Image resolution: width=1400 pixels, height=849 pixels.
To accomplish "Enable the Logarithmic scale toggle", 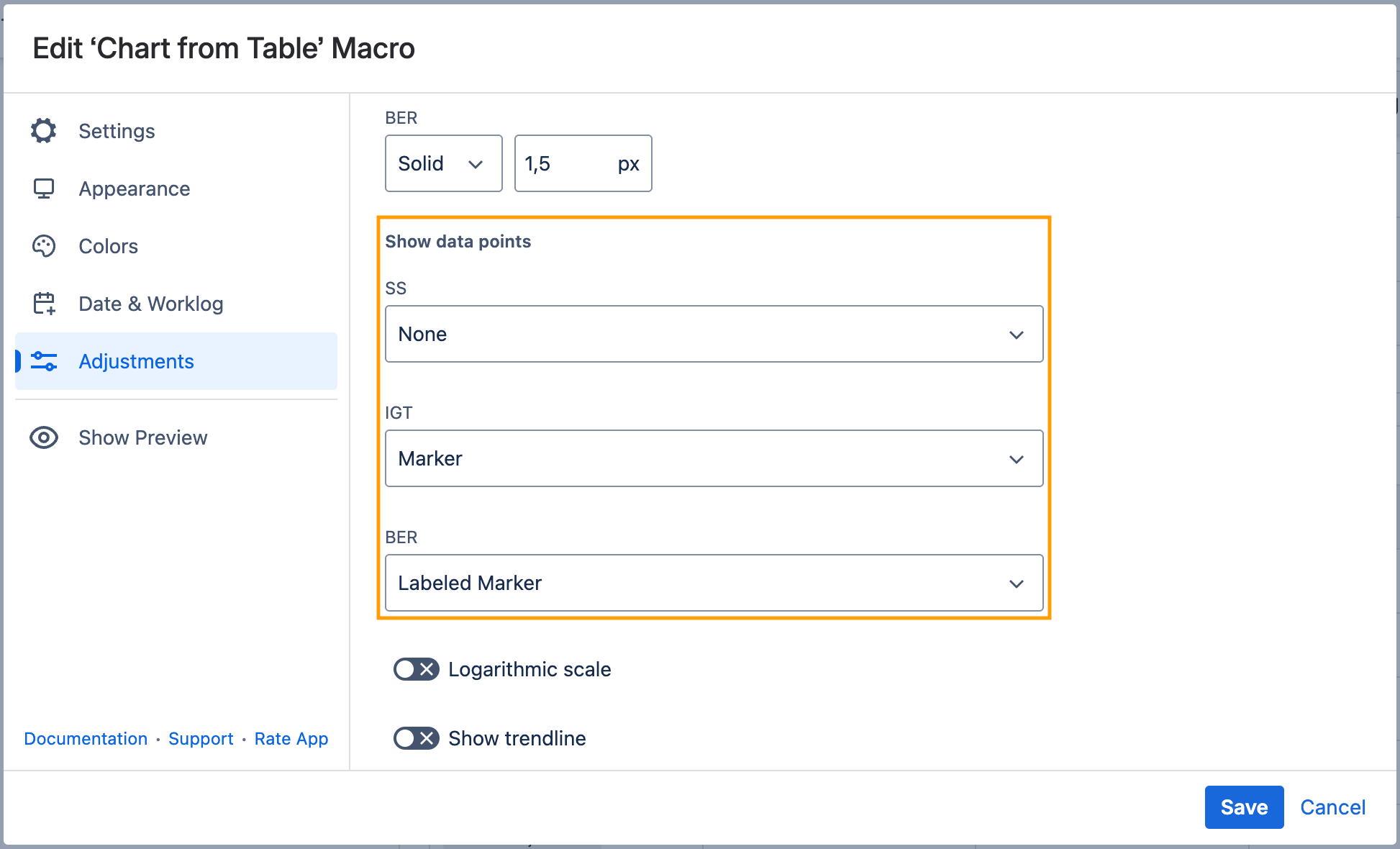I will [416, 669].
